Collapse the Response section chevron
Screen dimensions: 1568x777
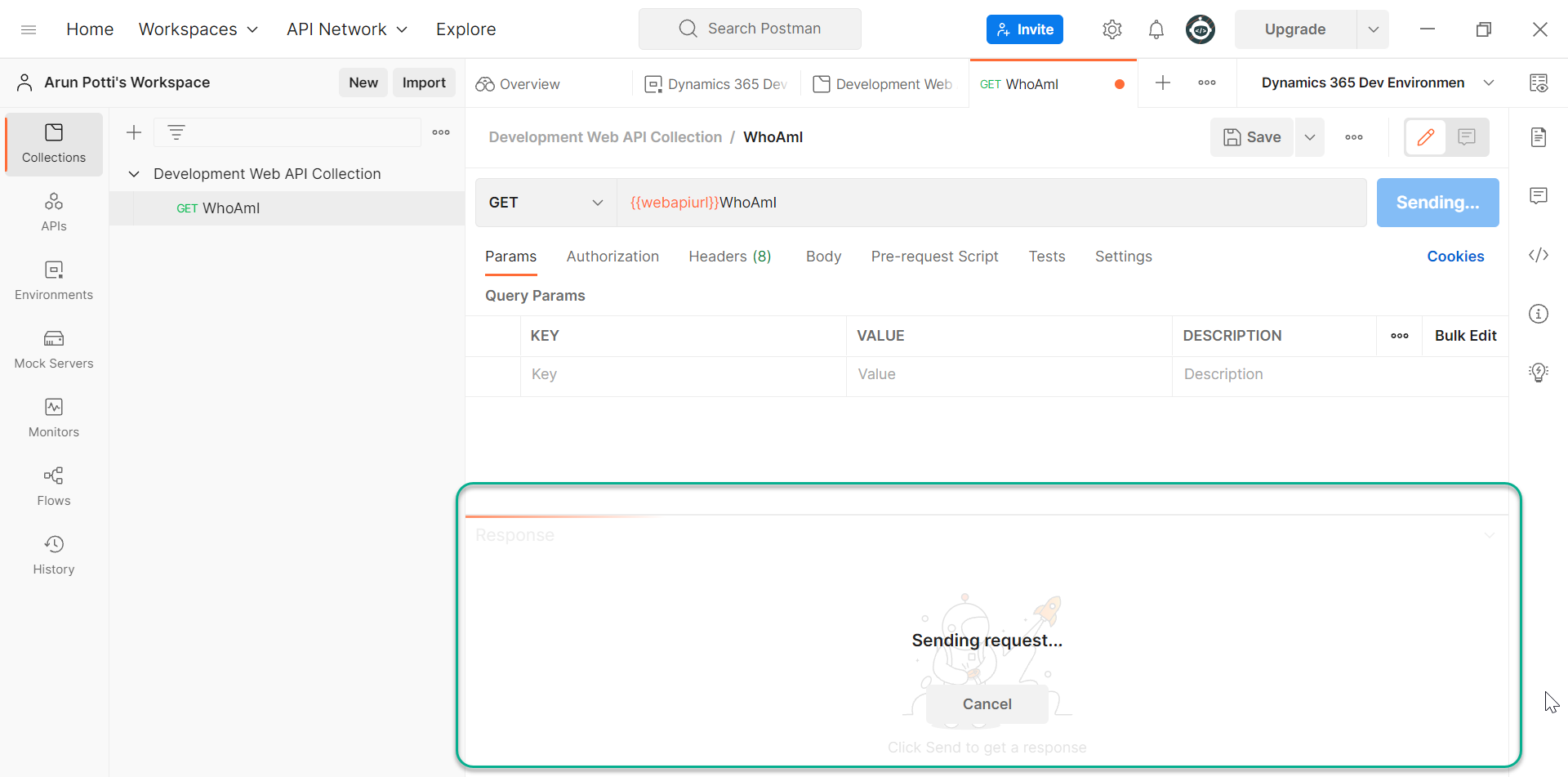(x=1490, y=535)
